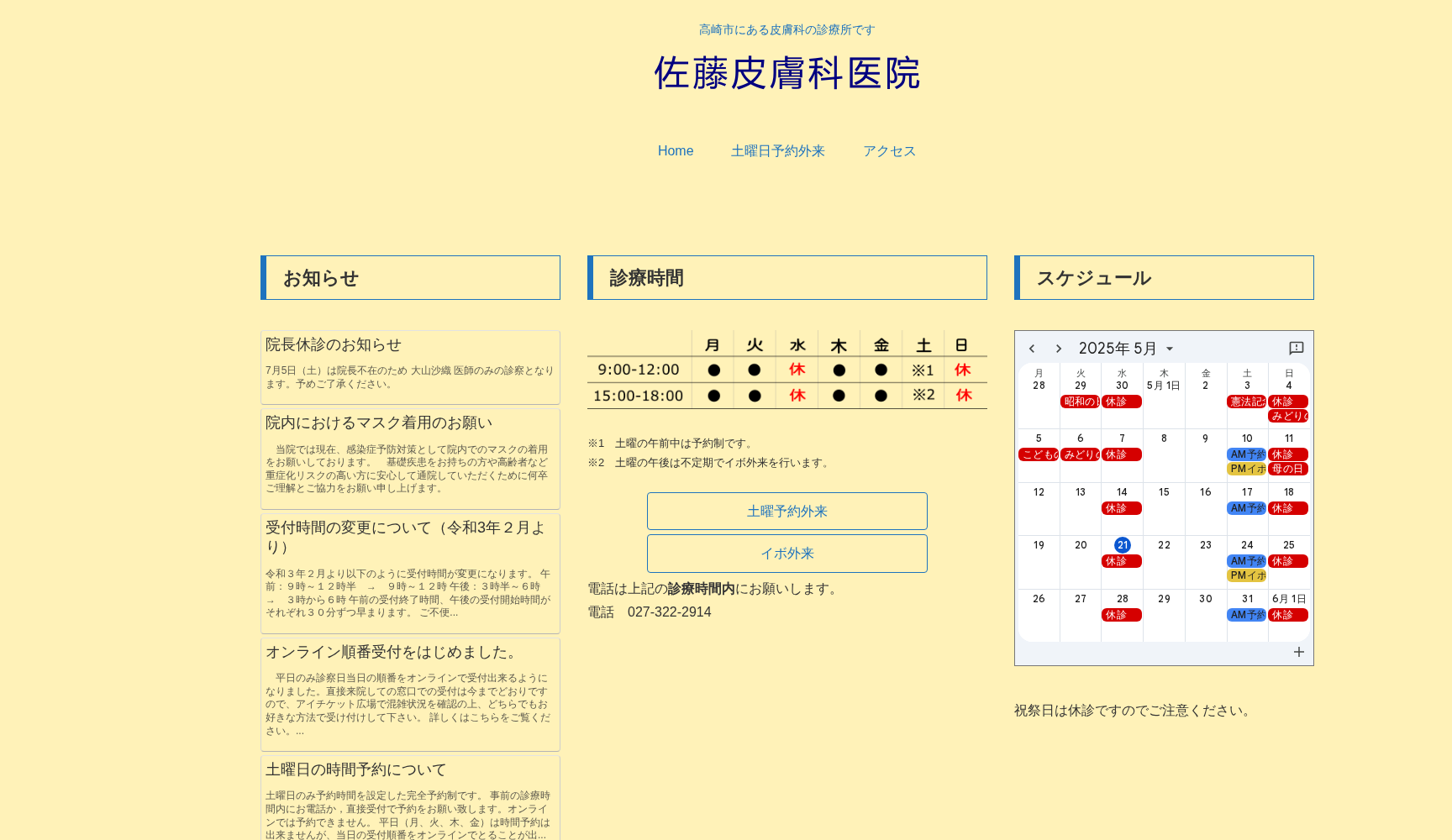Screen dimensions: 1452x840
Task: Click the イボ外来 button
Action: coord(786,554)
